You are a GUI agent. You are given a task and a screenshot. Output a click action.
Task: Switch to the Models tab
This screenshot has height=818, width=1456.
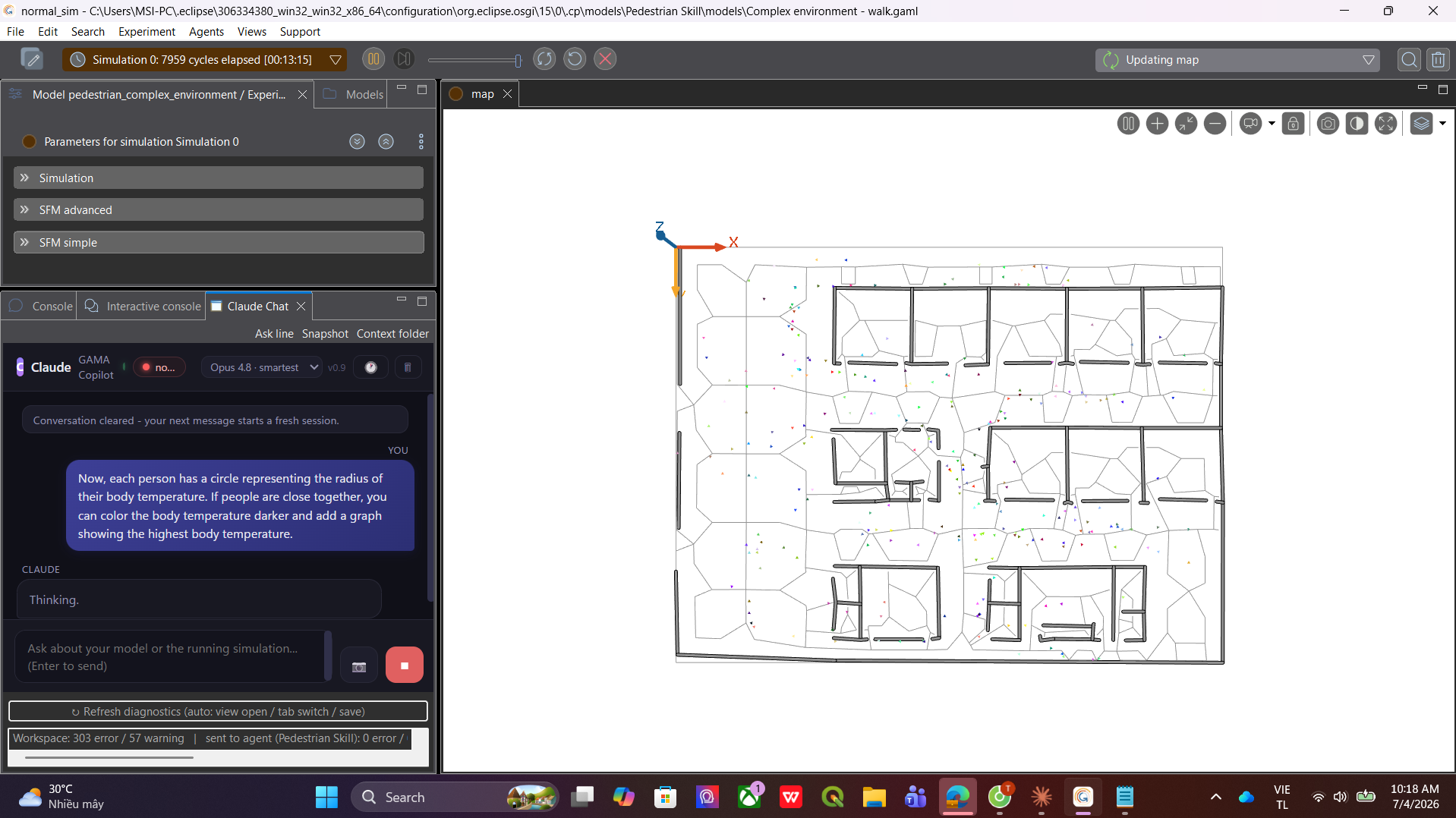coord(353,94)
